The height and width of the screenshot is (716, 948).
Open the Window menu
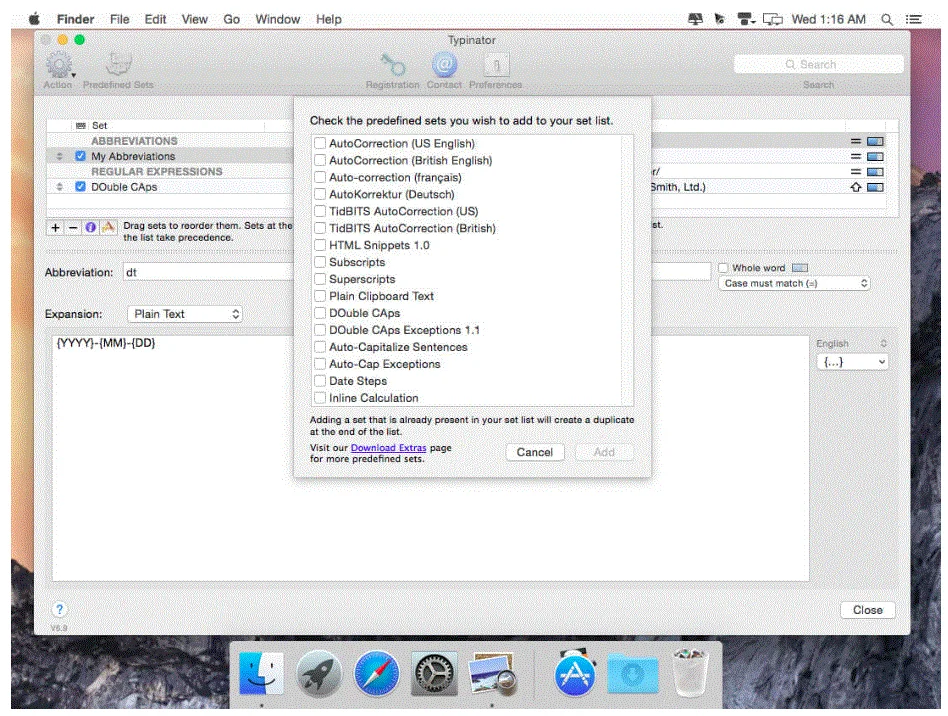coord(278,19)
